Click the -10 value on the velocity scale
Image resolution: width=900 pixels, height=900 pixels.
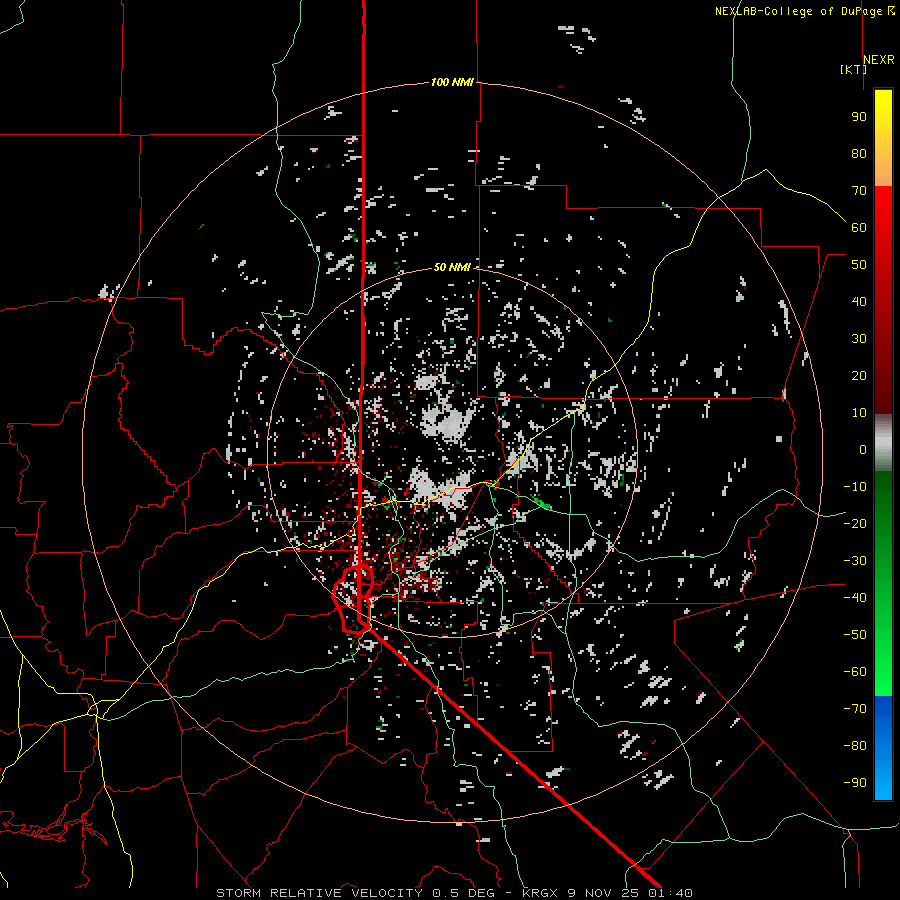[855, 487]
